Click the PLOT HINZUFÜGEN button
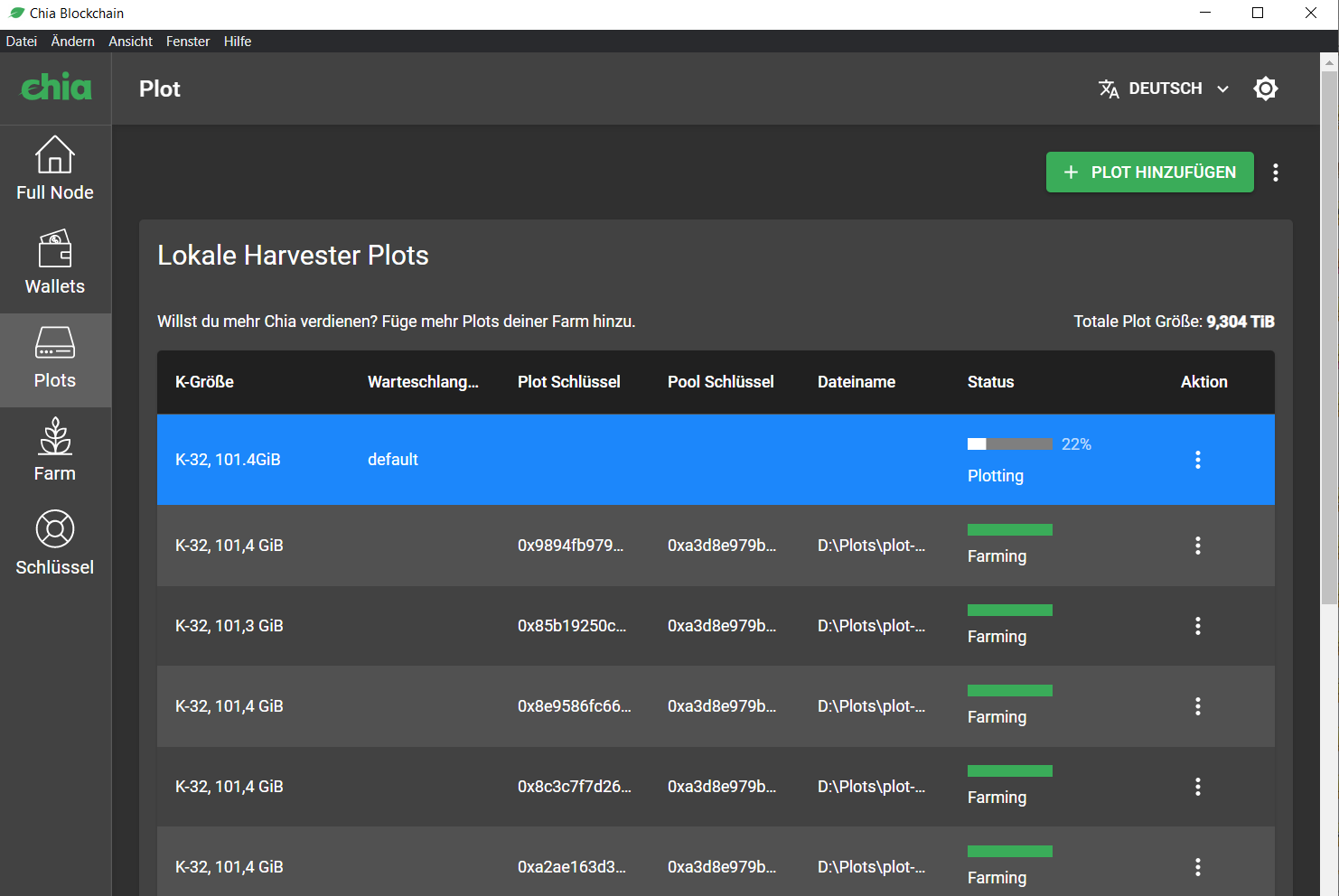This screenshot has height=896, width=1339. [1150, 173]
